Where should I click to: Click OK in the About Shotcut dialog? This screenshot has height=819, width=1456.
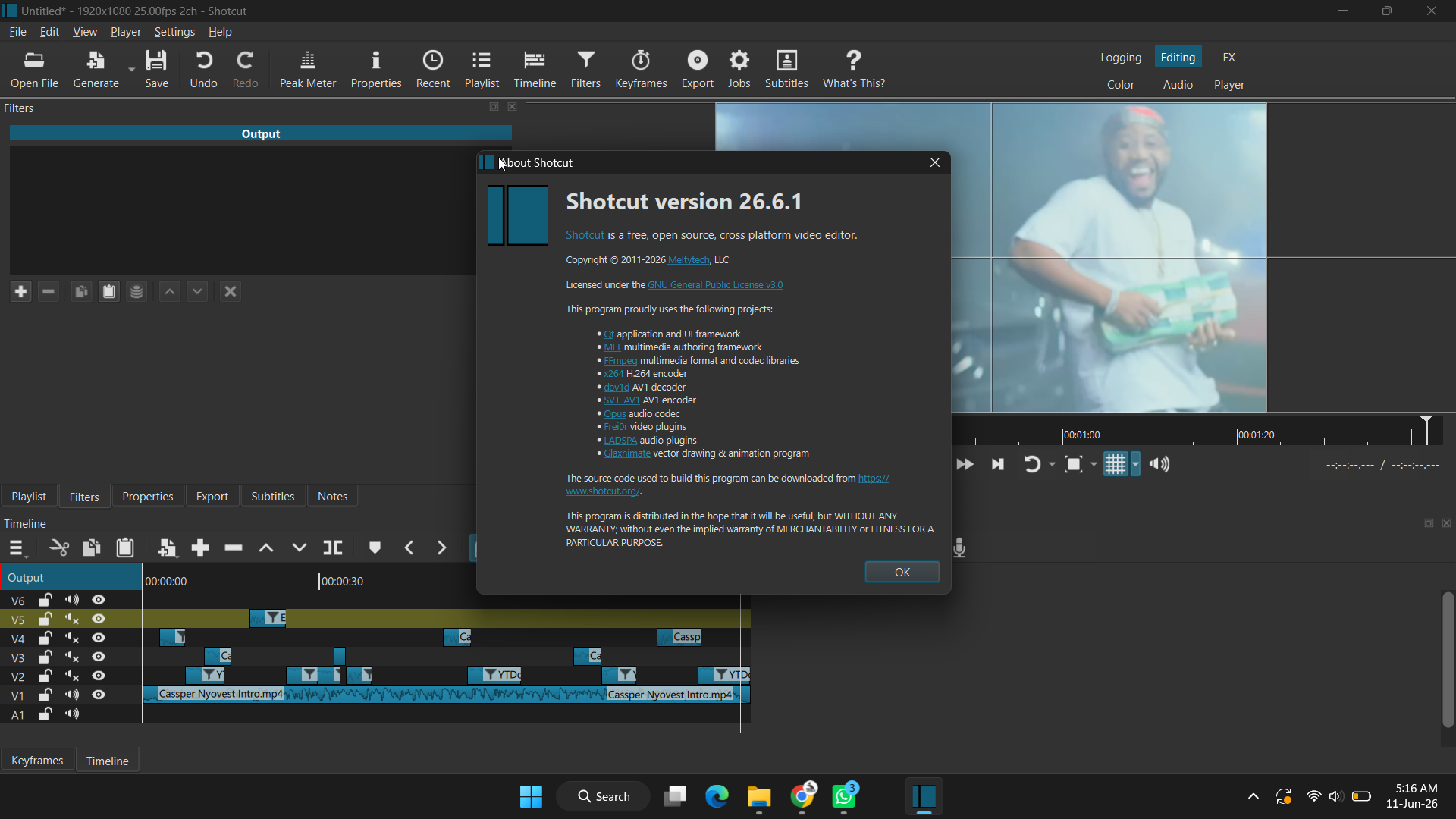(902, 573)
